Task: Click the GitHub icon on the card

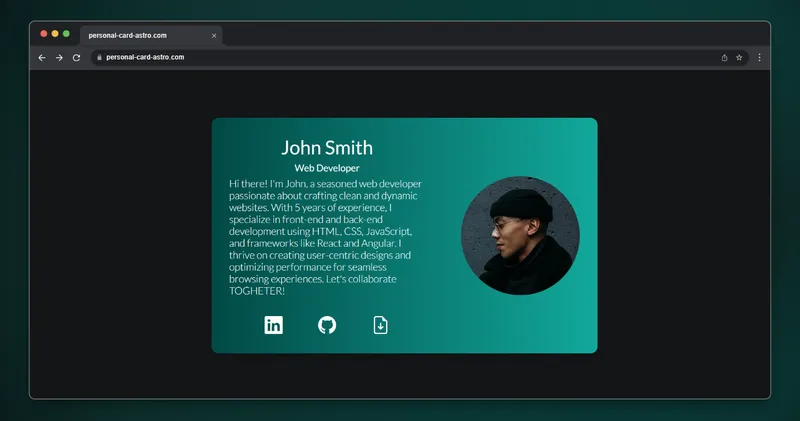Action: pyautogui.click(x=327, y=325)
